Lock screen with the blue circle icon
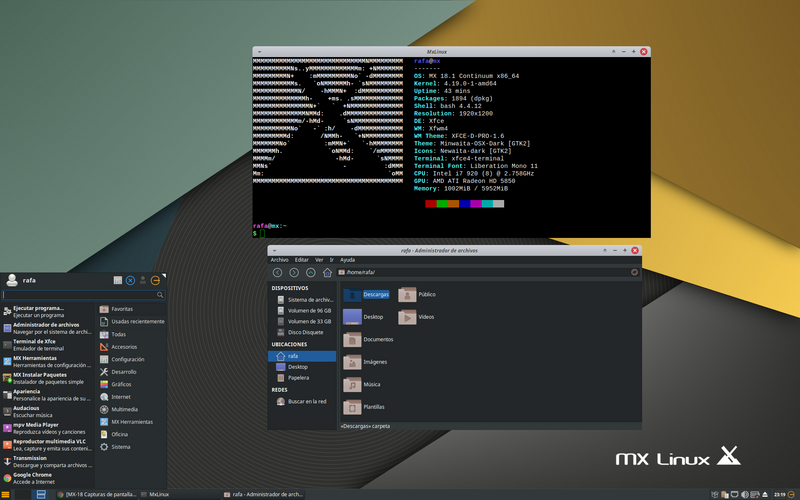Screen dimensions: 800x500 tap(130, 280)
